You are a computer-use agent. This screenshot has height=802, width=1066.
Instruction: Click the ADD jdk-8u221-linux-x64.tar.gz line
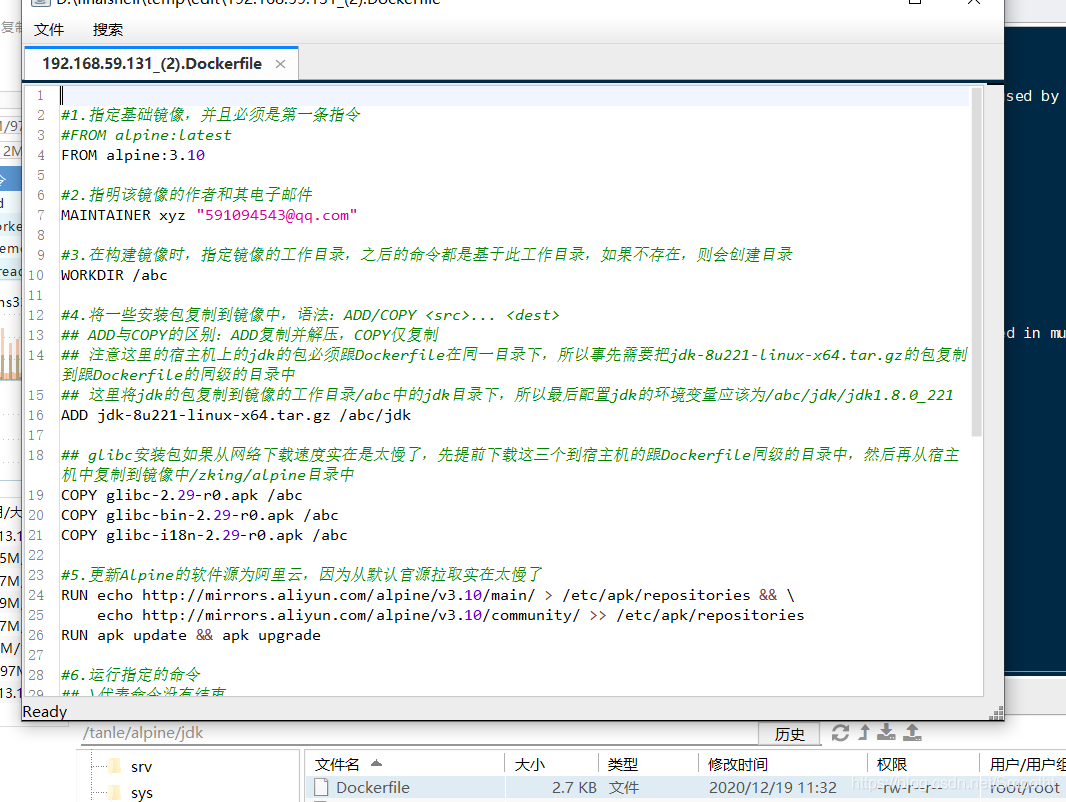[236, 415]
